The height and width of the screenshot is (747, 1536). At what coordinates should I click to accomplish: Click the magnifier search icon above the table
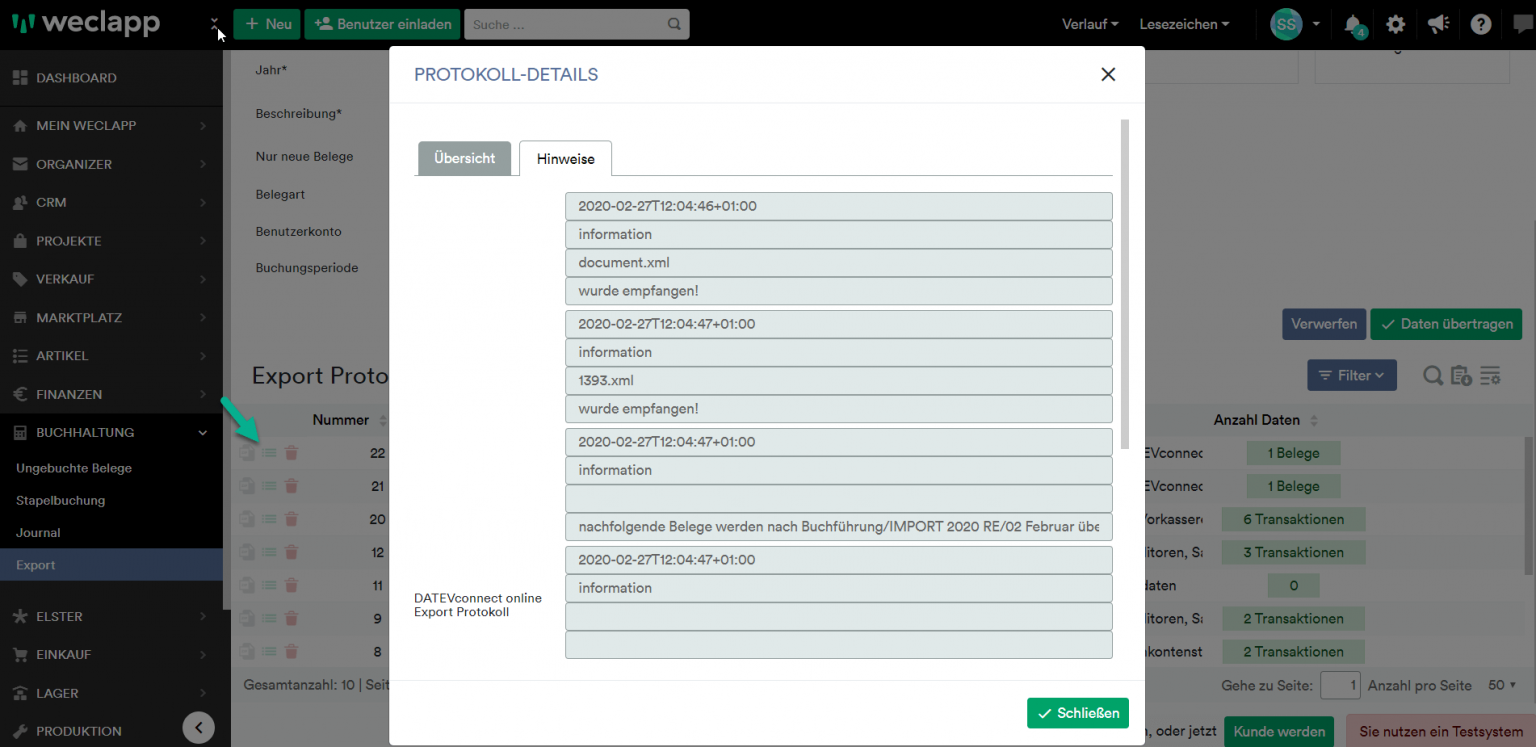[x=1433, y=375]
